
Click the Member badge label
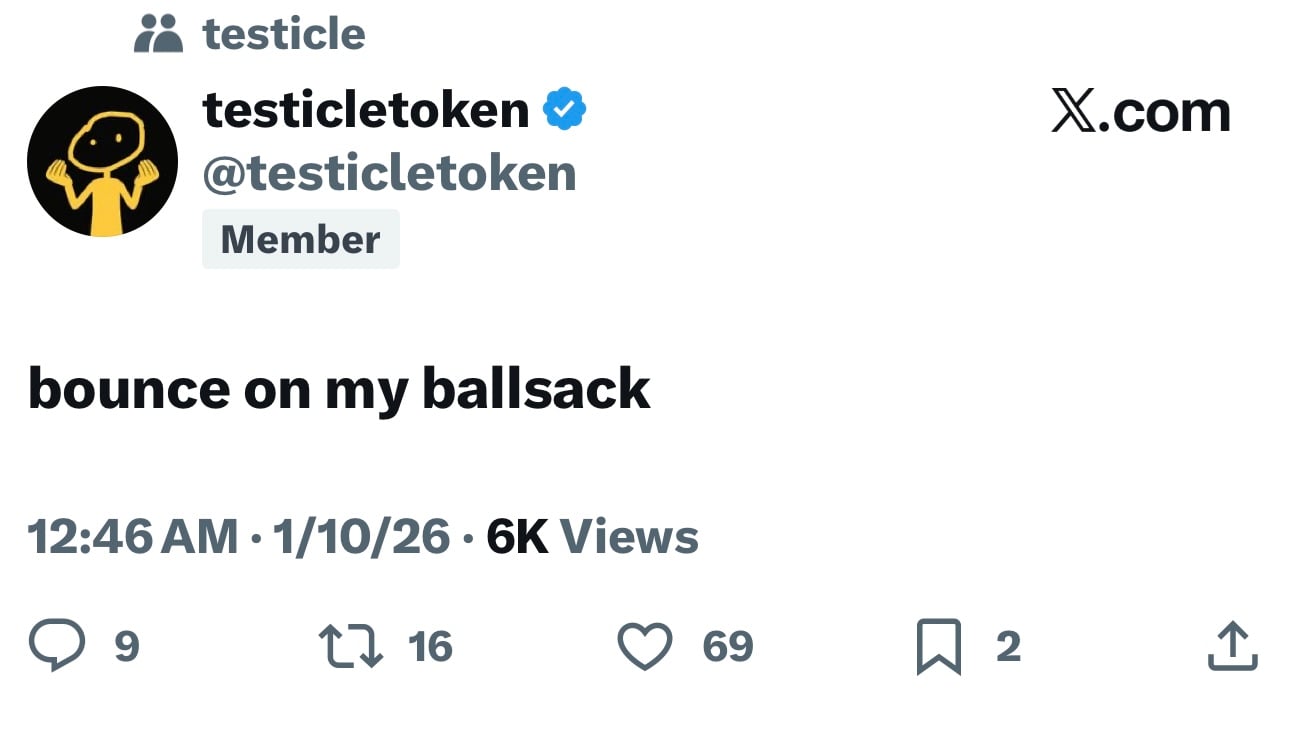[x=300, y=239]
